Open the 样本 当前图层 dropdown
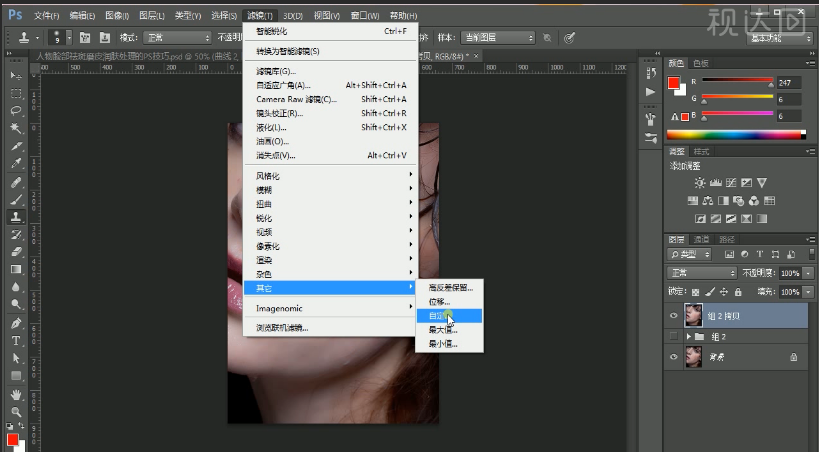 pos(497,38)
